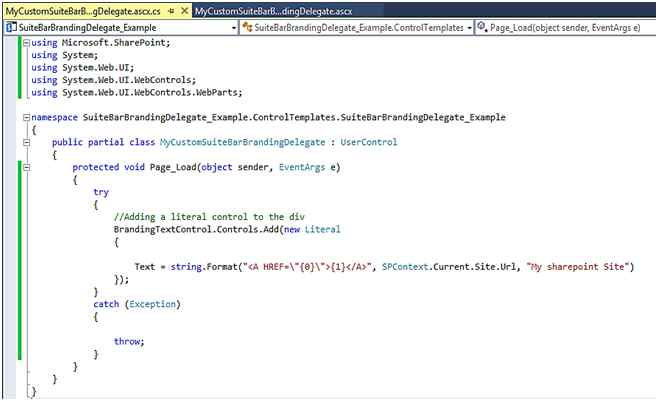658x401 pixels.
Task: Click on 'using Microsoft.SharePoint;' line
Action: click(101, 43)
